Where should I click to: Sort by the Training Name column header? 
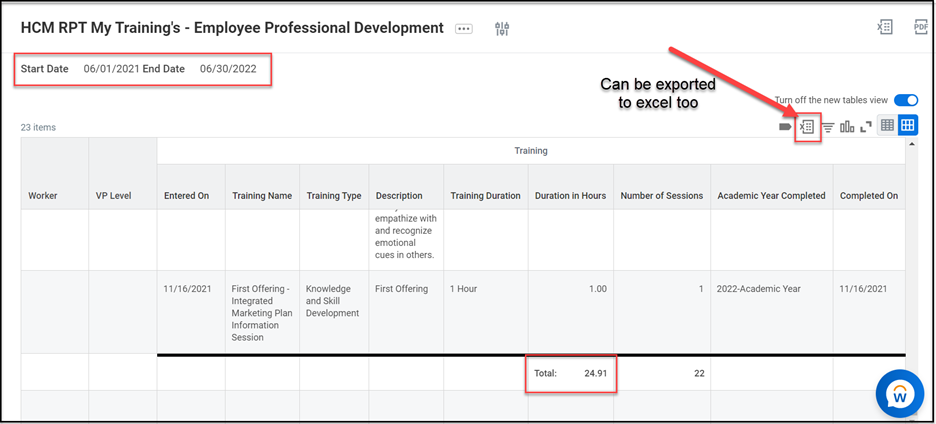click(x=262, y=196)
